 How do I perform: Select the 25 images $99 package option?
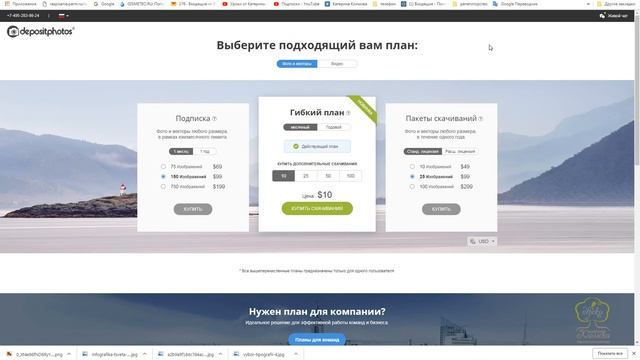pos(412,176)
